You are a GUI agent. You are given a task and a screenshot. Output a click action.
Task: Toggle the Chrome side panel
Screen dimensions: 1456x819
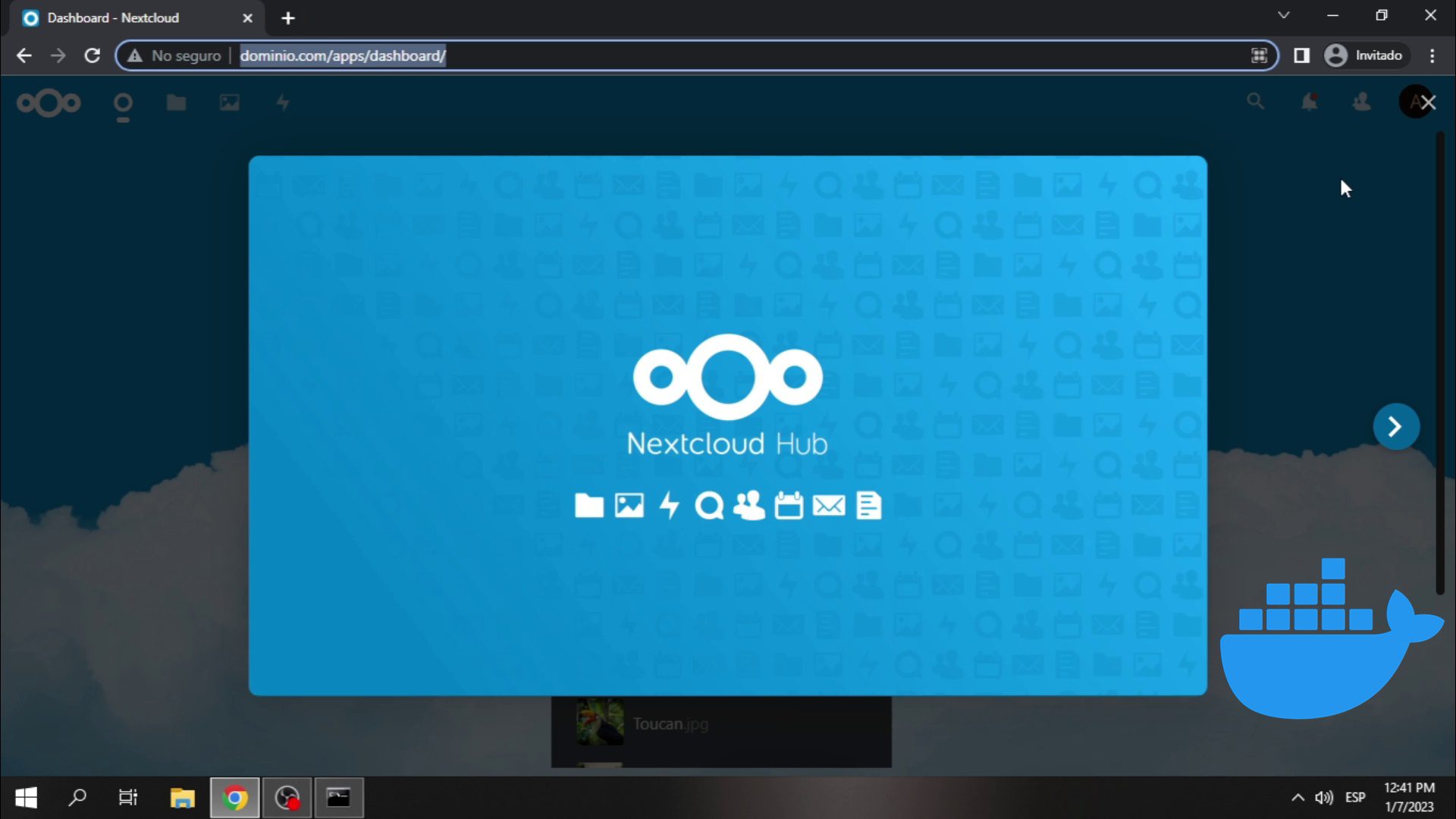click(x=1301, y=55)
